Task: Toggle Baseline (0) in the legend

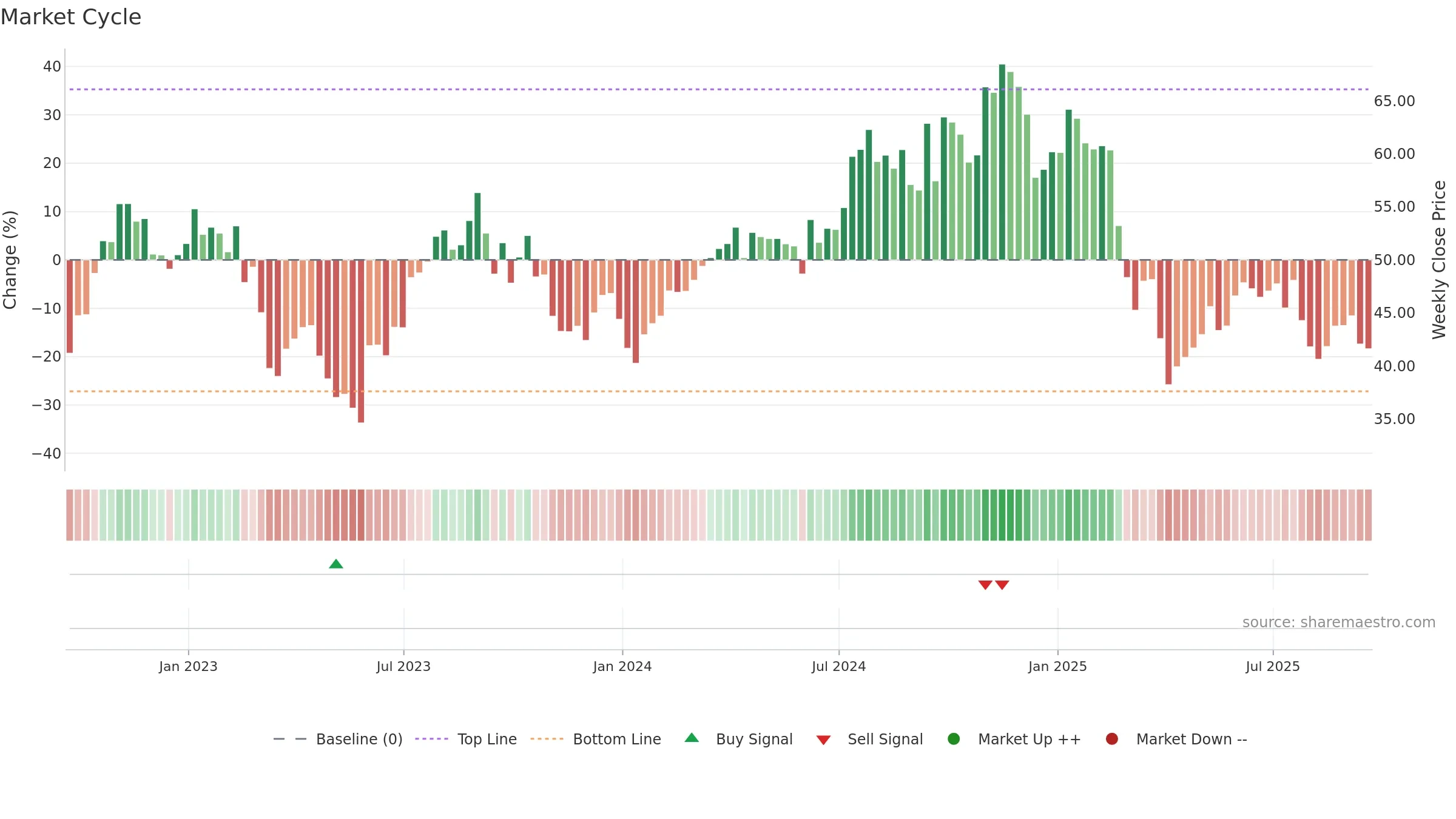Action: [338, 740]
